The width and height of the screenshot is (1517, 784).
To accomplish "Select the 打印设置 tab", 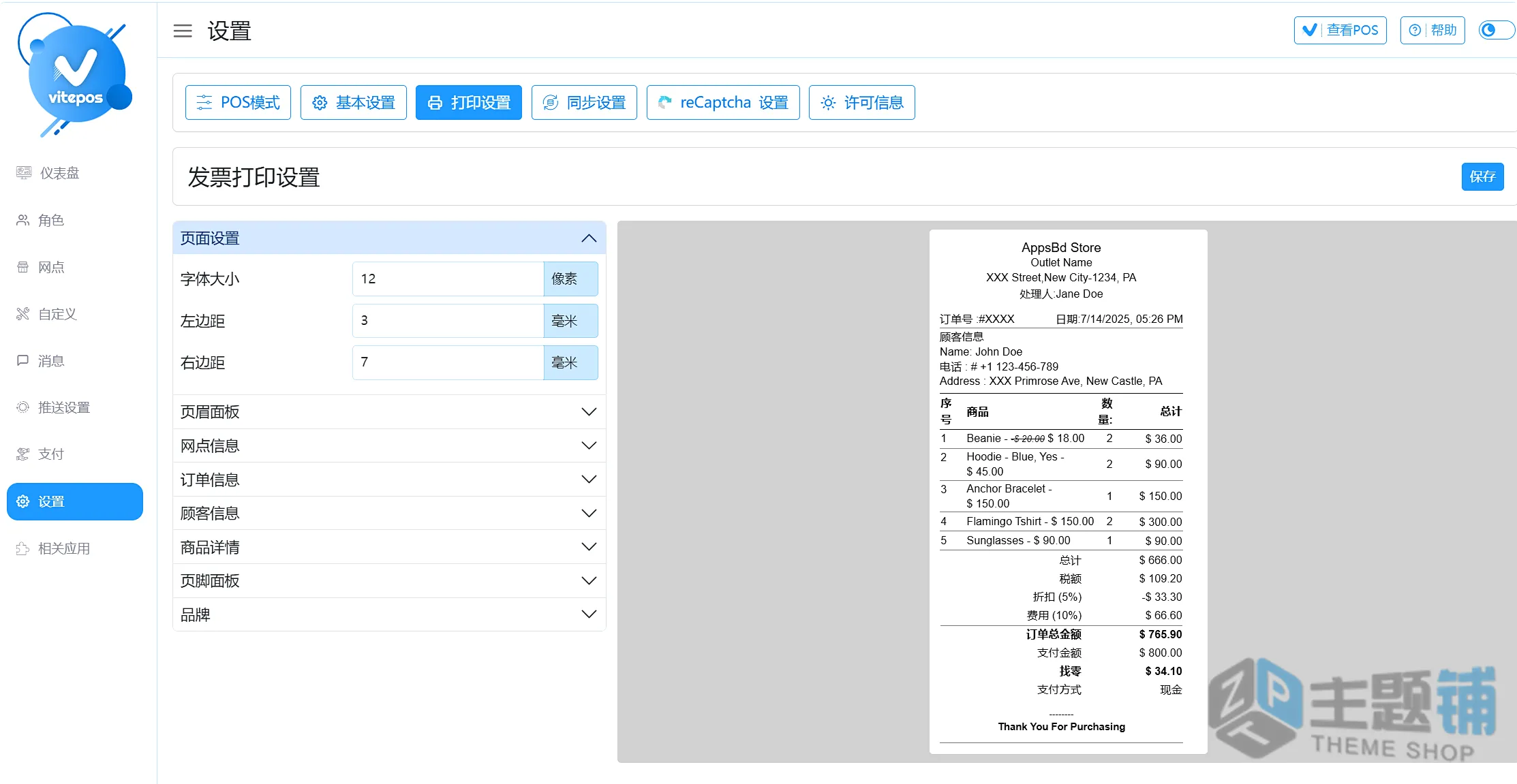I will click(469, 102).
